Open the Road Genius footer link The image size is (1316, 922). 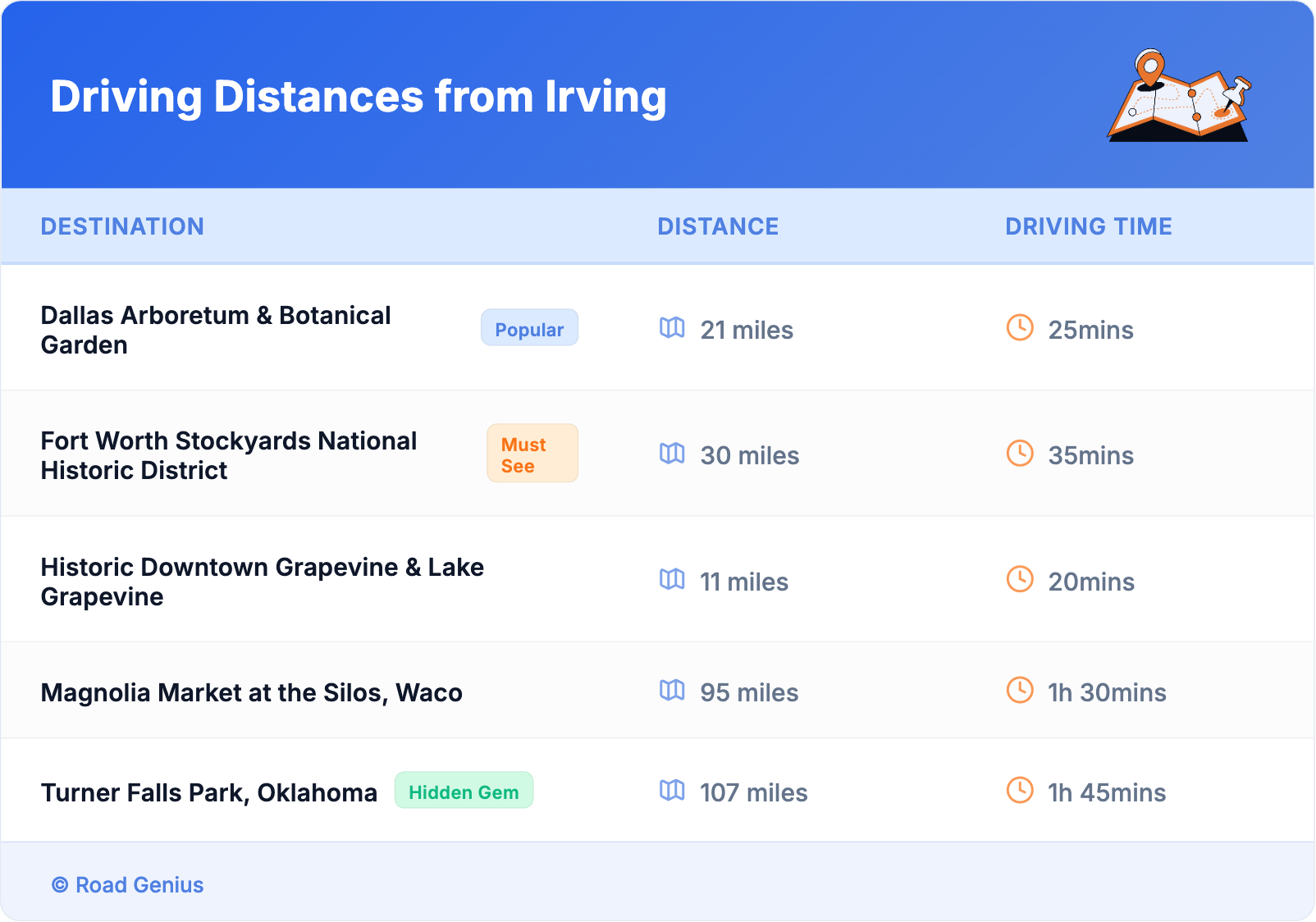(x=128, y=885)
